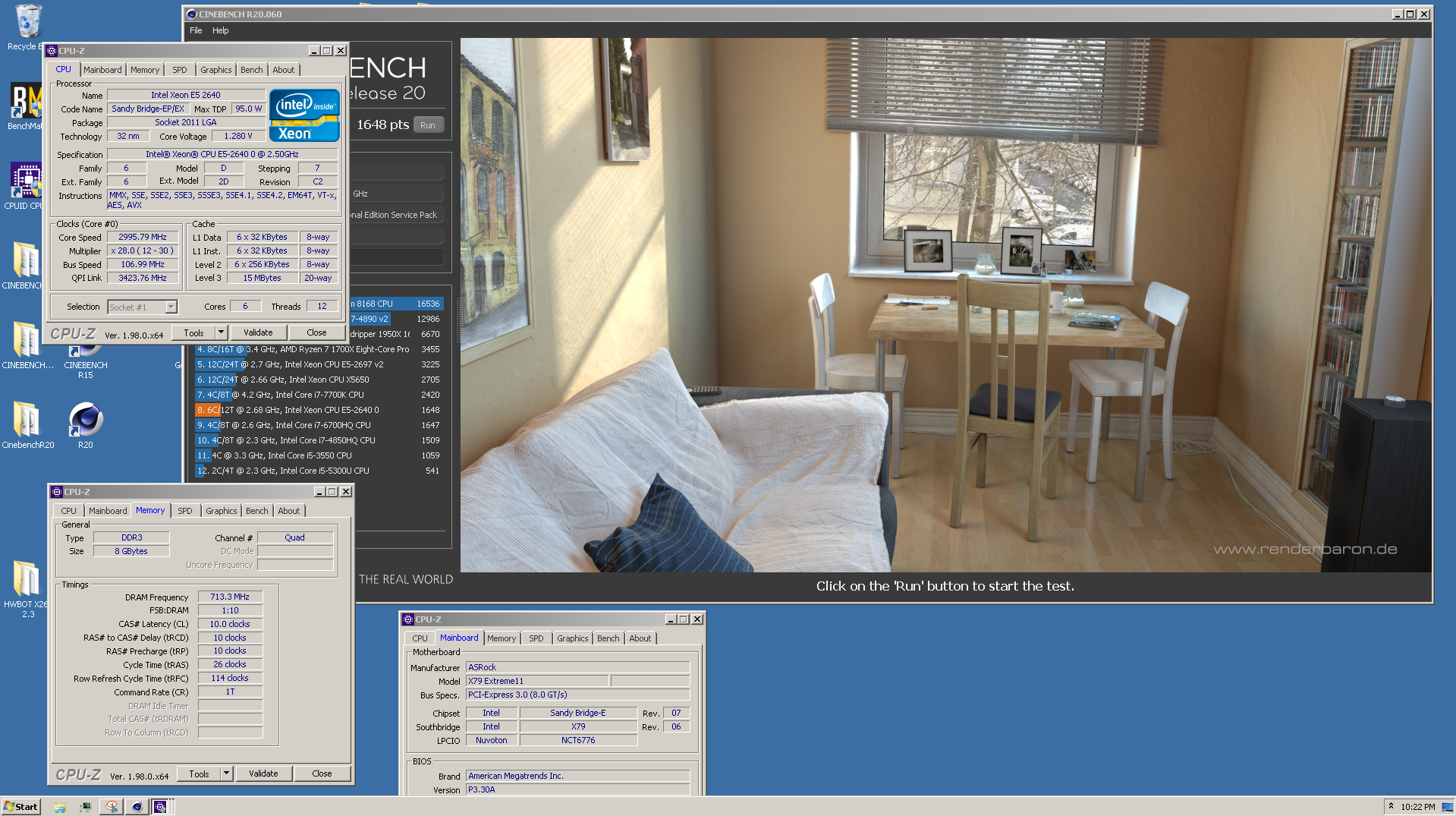
Task: Select the Core i5-3550 ranking row
Action: [x=319, y=455]
